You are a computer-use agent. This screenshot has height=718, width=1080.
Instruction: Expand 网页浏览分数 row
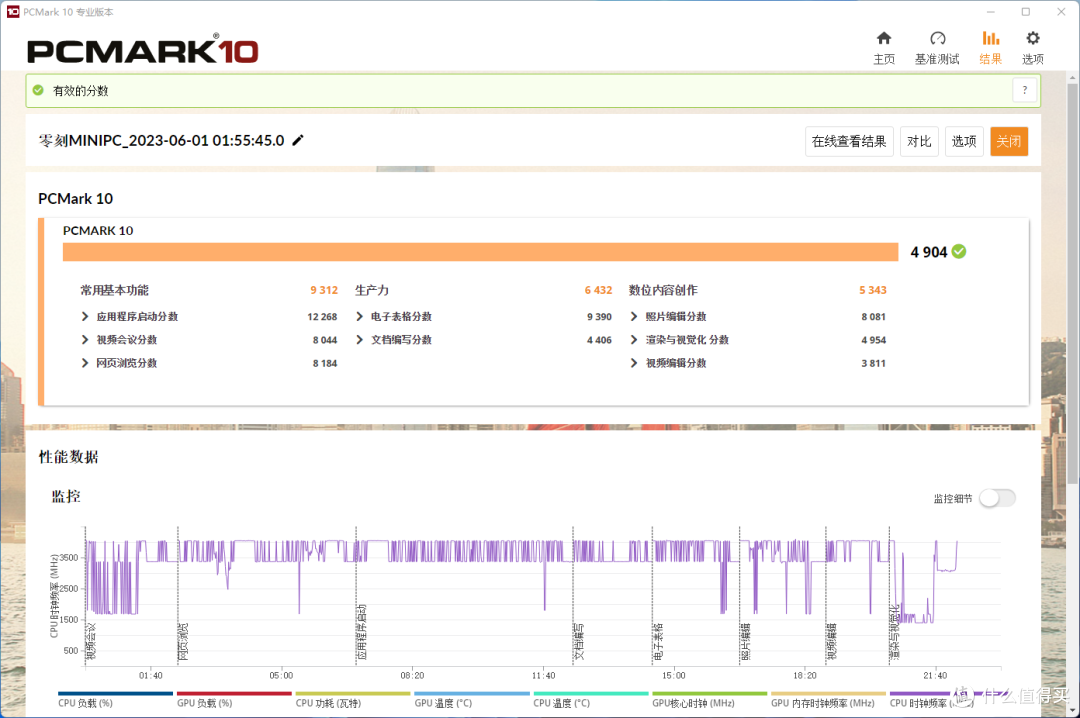[85, 363]
